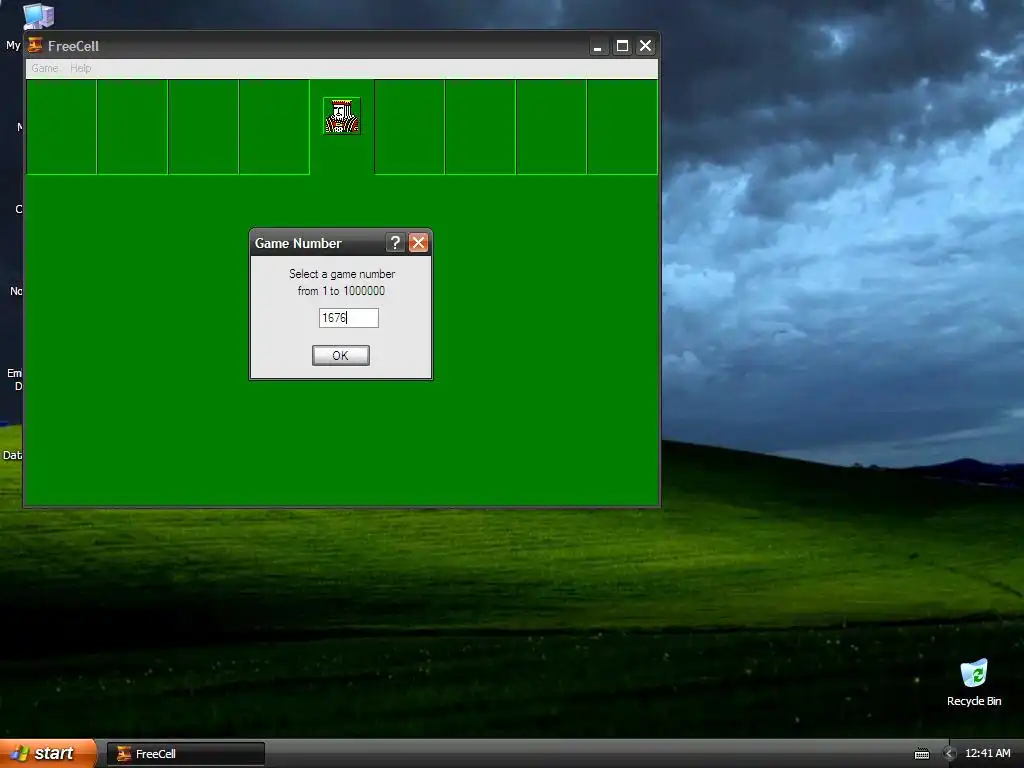The width and height of the screenshot is (1024, 768).
Task: Open the Game menu
Action: 44,68
